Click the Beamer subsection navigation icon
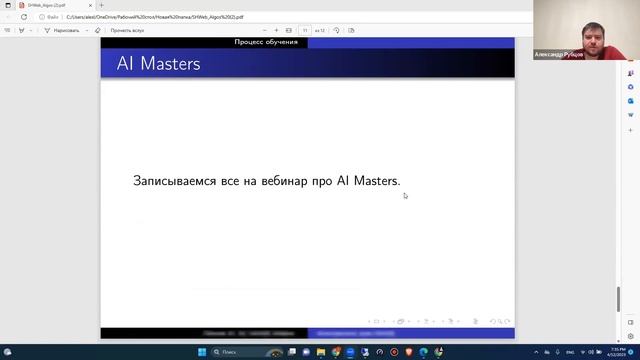 [426, 322]
